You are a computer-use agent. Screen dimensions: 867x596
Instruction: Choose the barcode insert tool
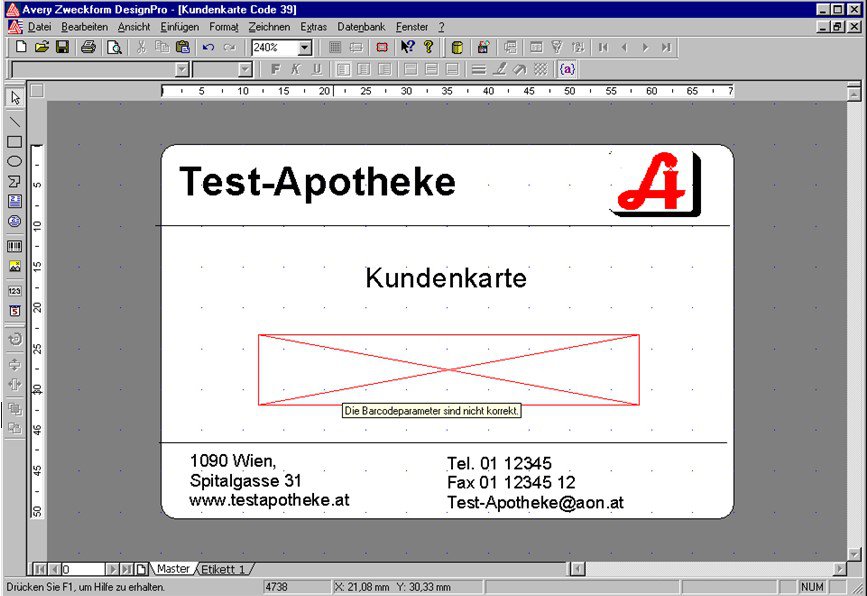tap(15, 246)
